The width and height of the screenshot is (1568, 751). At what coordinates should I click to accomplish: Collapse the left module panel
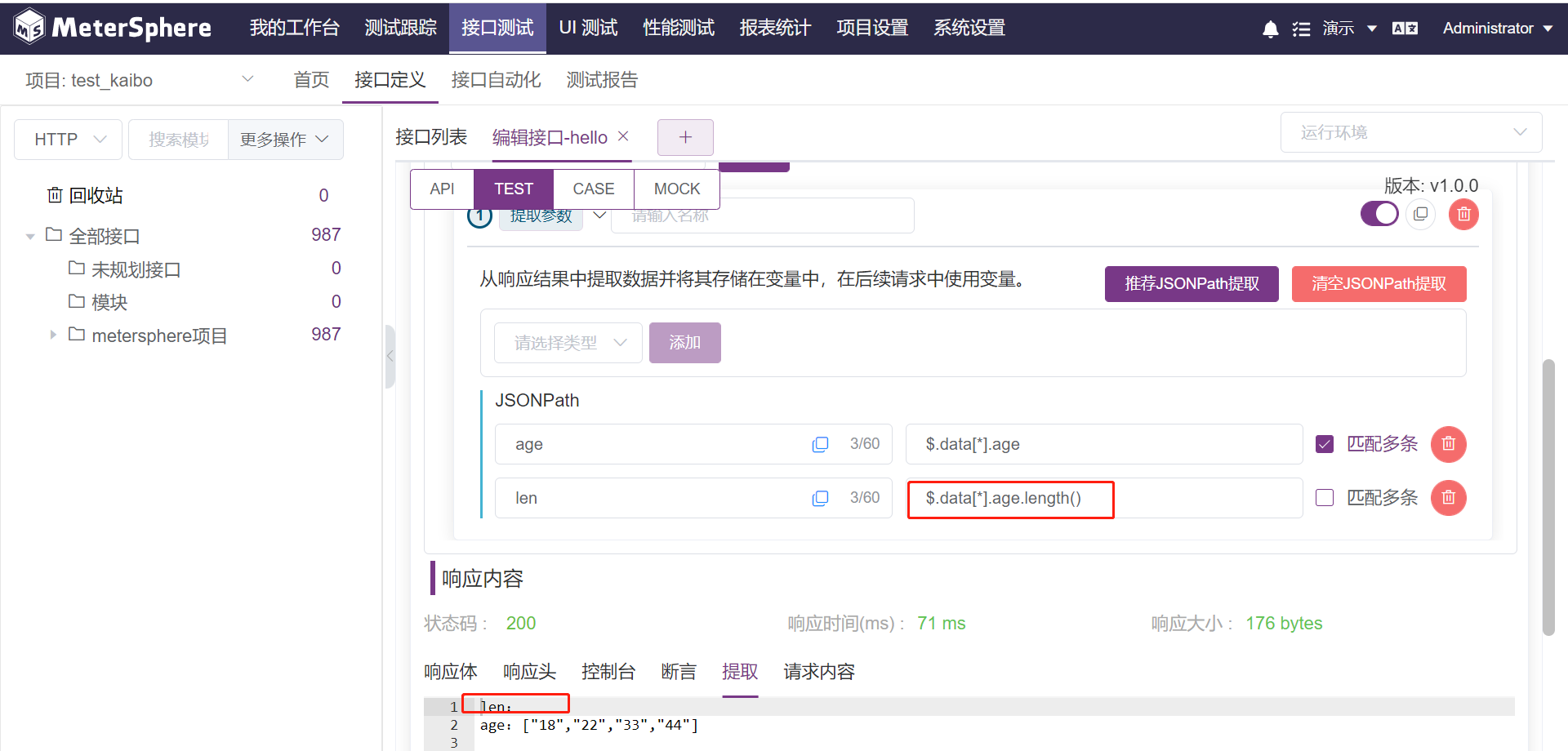[x=390, y=356]
